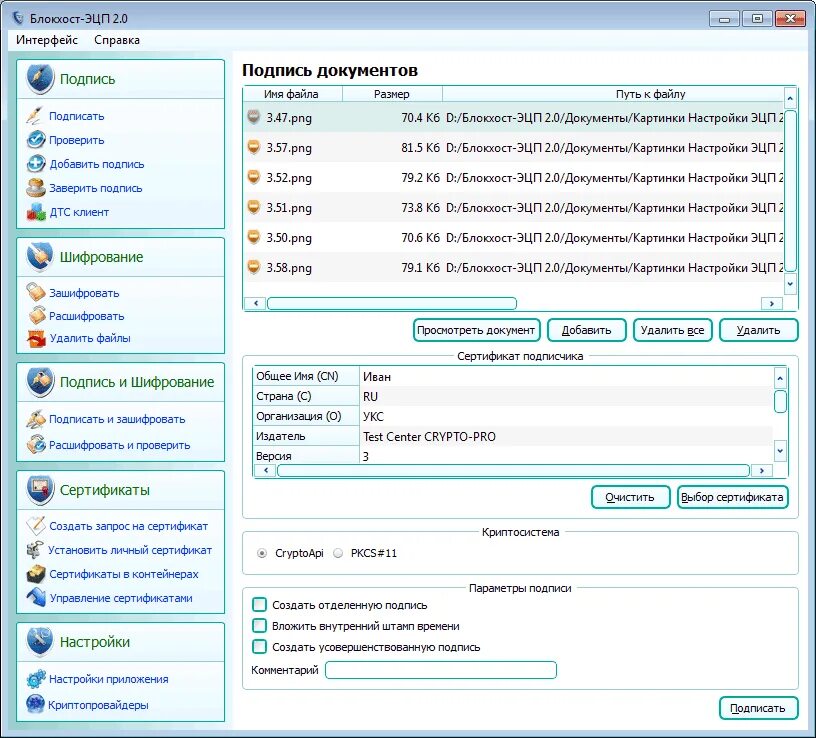Image resolution: width=816 pixels, height=738 pixels.
Task: Click the bottom Подписать button
Action: point(758,708)
